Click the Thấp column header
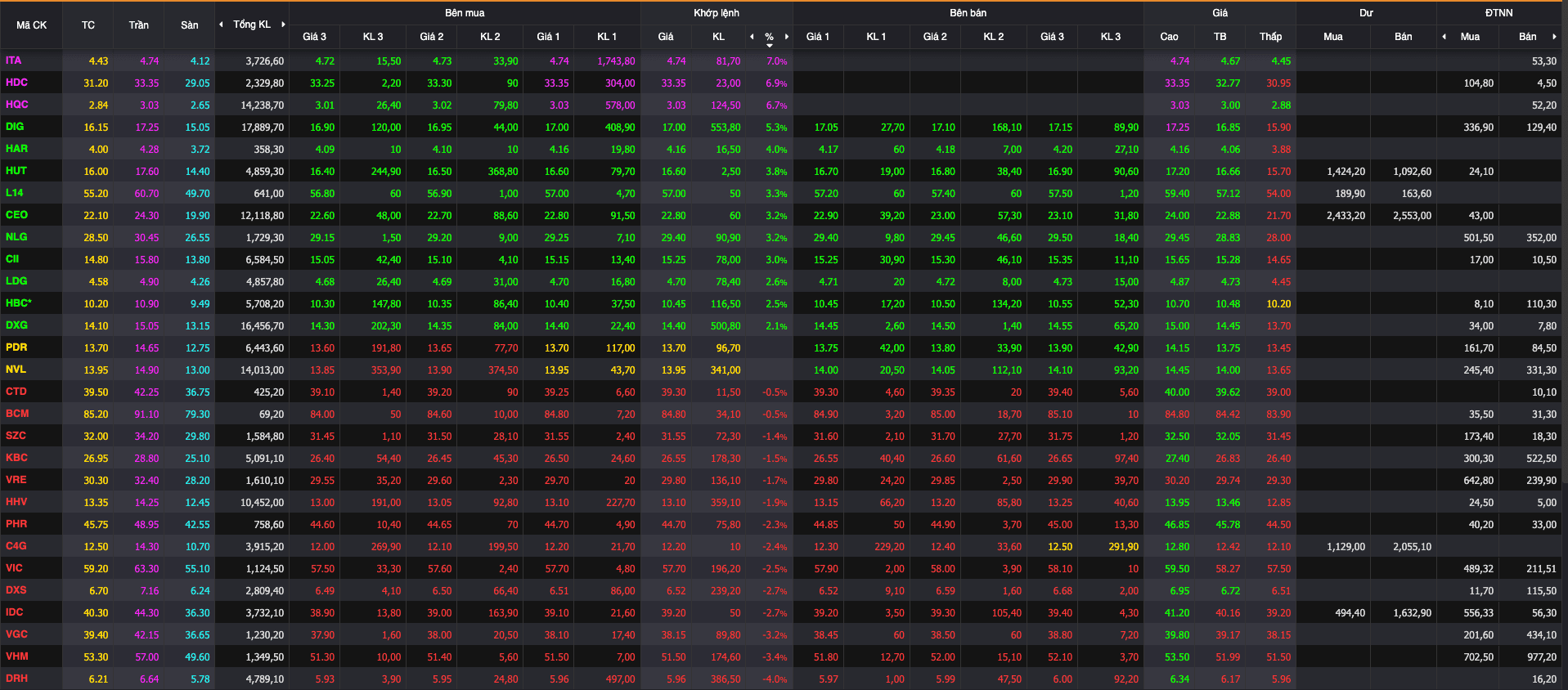1568x690 pixels. (x=1271, y=37)
